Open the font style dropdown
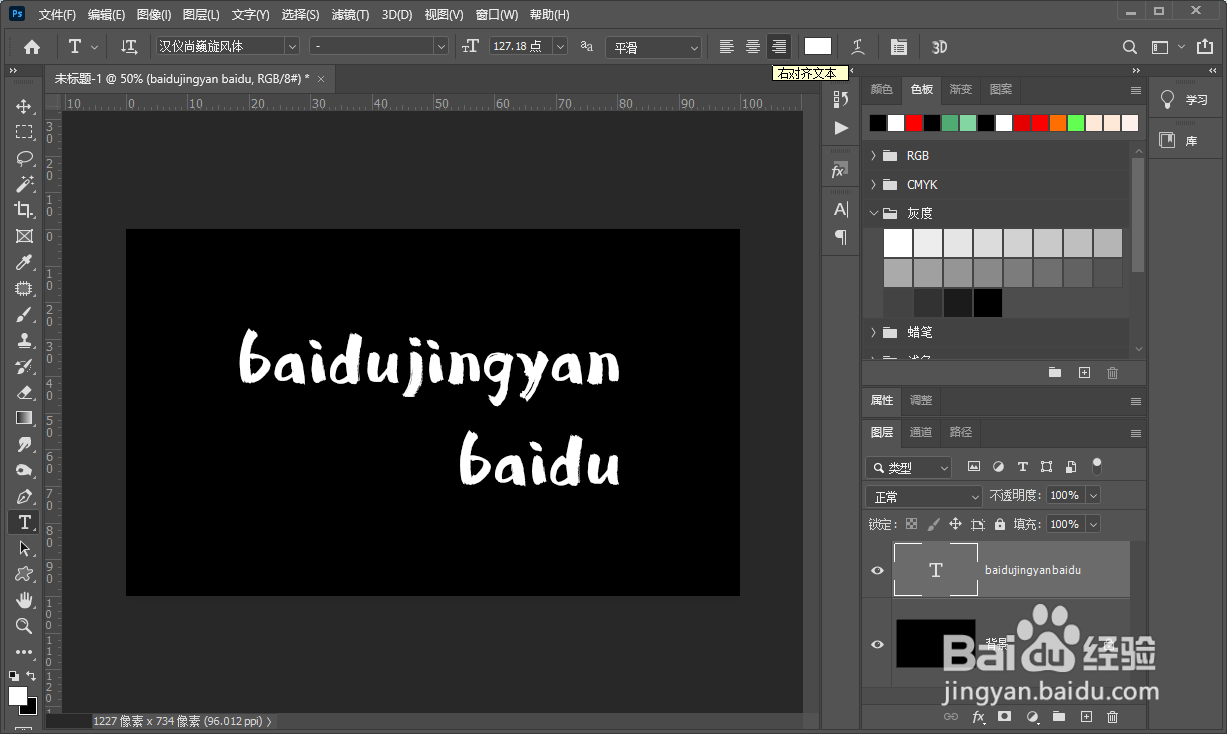The width and height of the screenshot is (1227, 734). click(441, 46)
